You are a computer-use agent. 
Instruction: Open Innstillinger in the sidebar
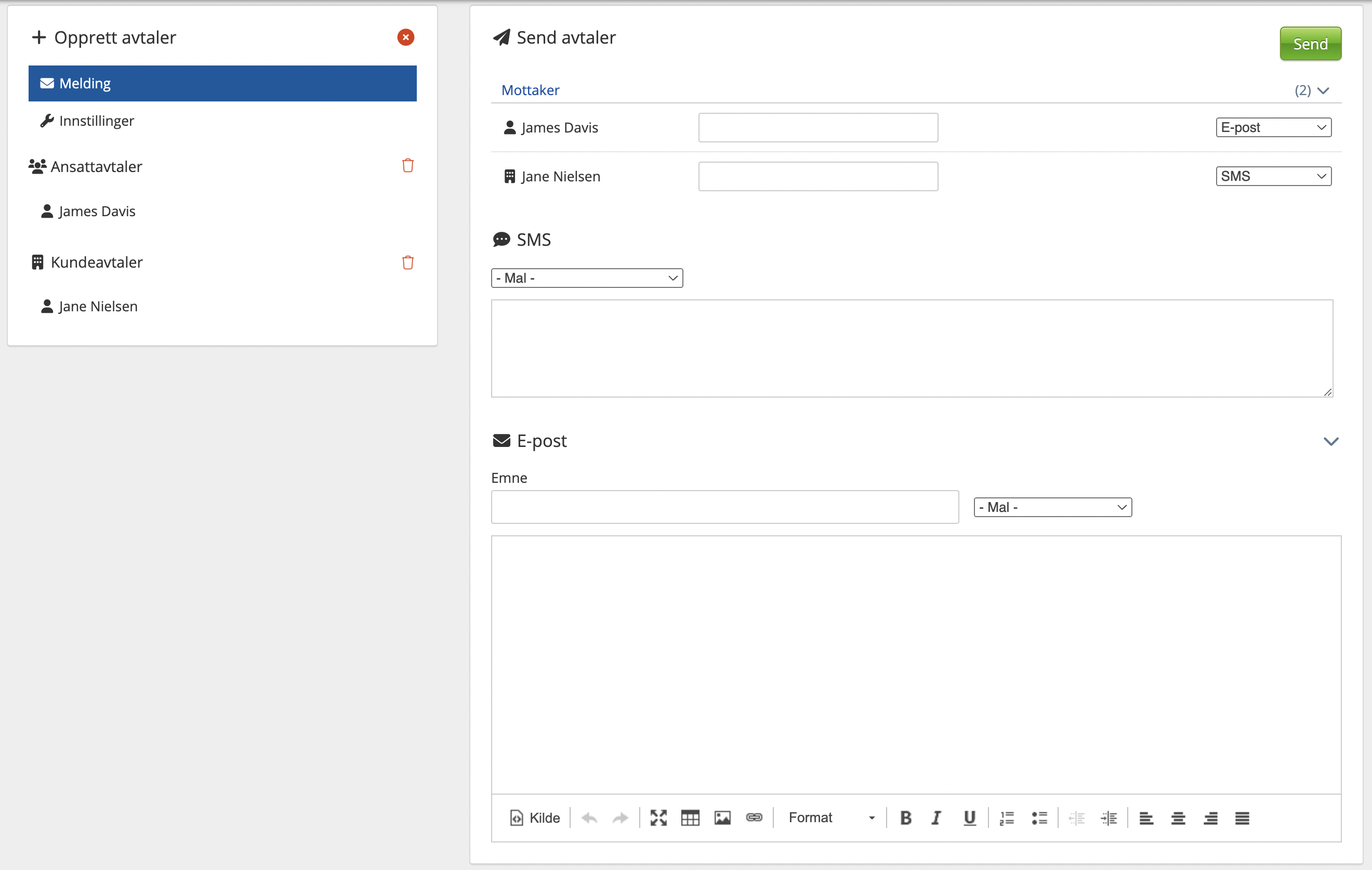[96, 121]
